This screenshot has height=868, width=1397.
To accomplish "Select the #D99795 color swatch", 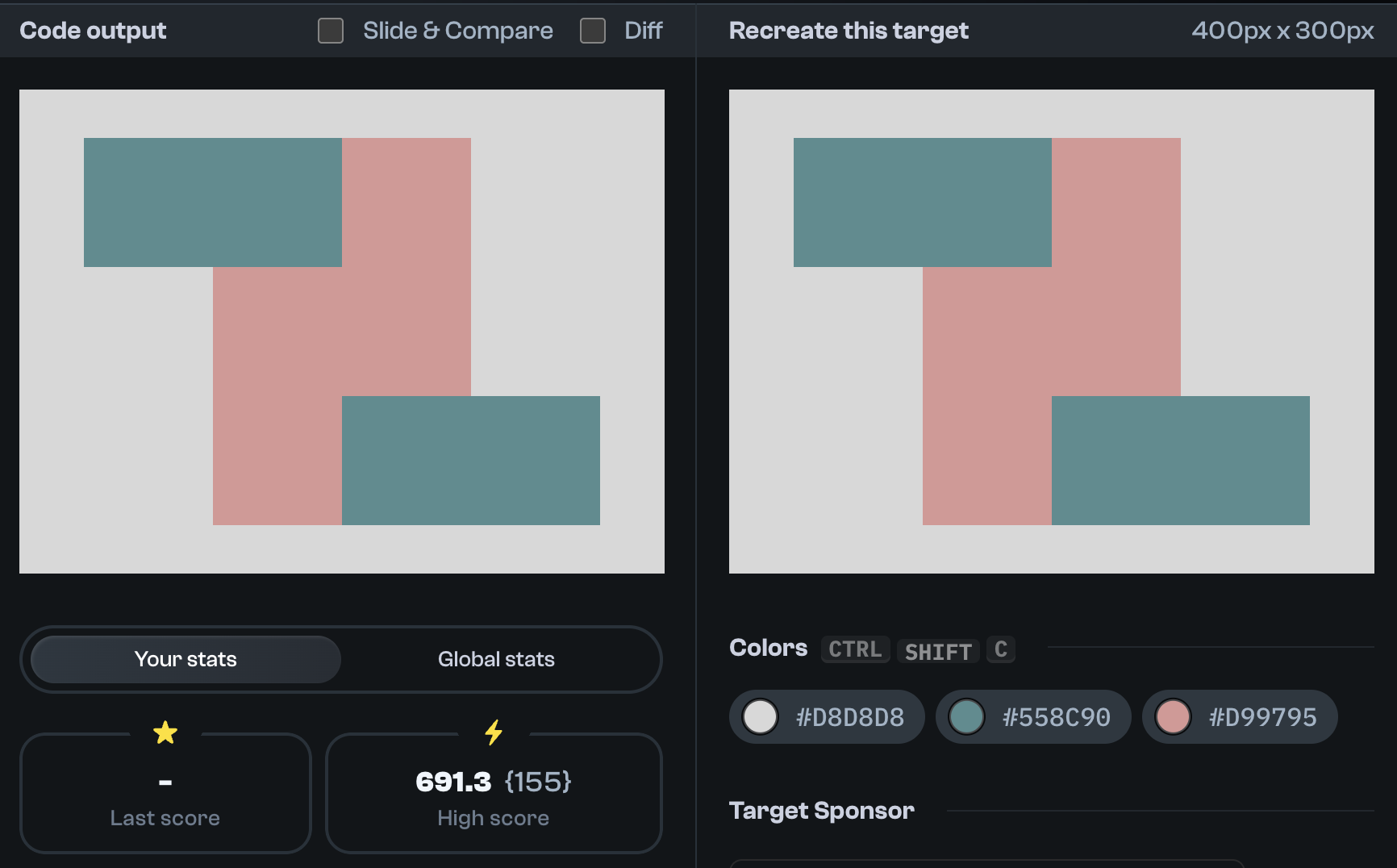I will point(1239,716).
